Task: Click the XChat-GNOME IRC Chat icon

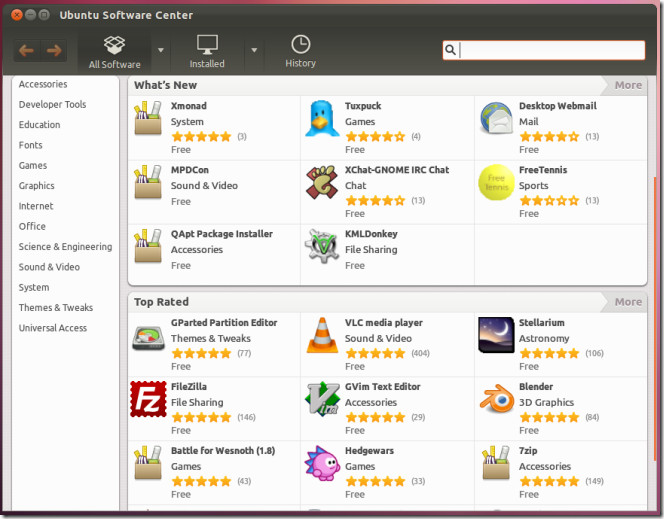Action: 322,182
